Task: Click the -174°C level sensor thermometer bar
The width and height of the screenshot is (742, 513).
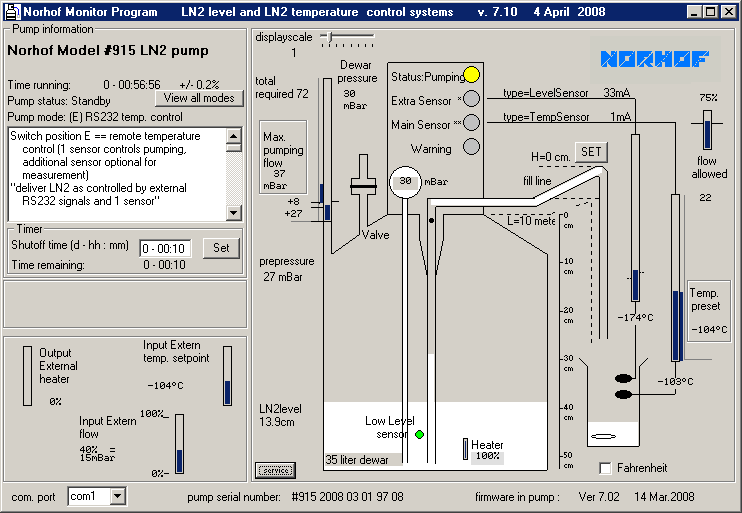Action: pos(636,218)
